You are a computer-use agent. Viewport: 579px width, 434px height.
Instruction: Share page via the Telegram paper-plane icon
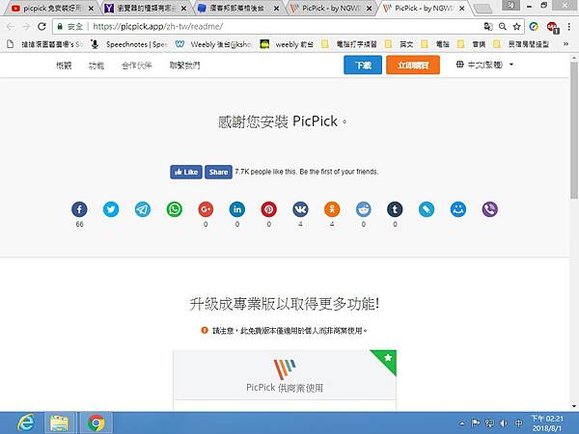(143, 209)
